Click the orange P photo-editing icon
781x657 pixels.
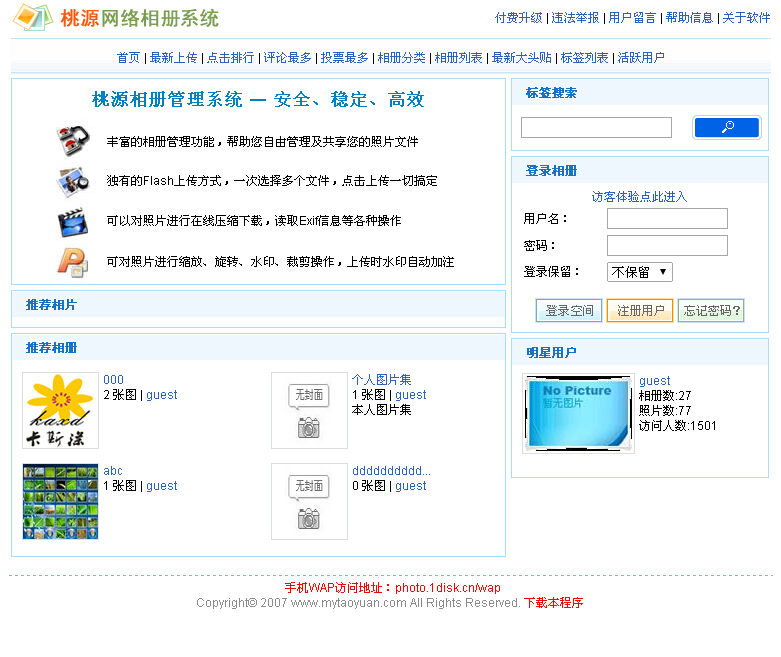[x=73, y=262]
